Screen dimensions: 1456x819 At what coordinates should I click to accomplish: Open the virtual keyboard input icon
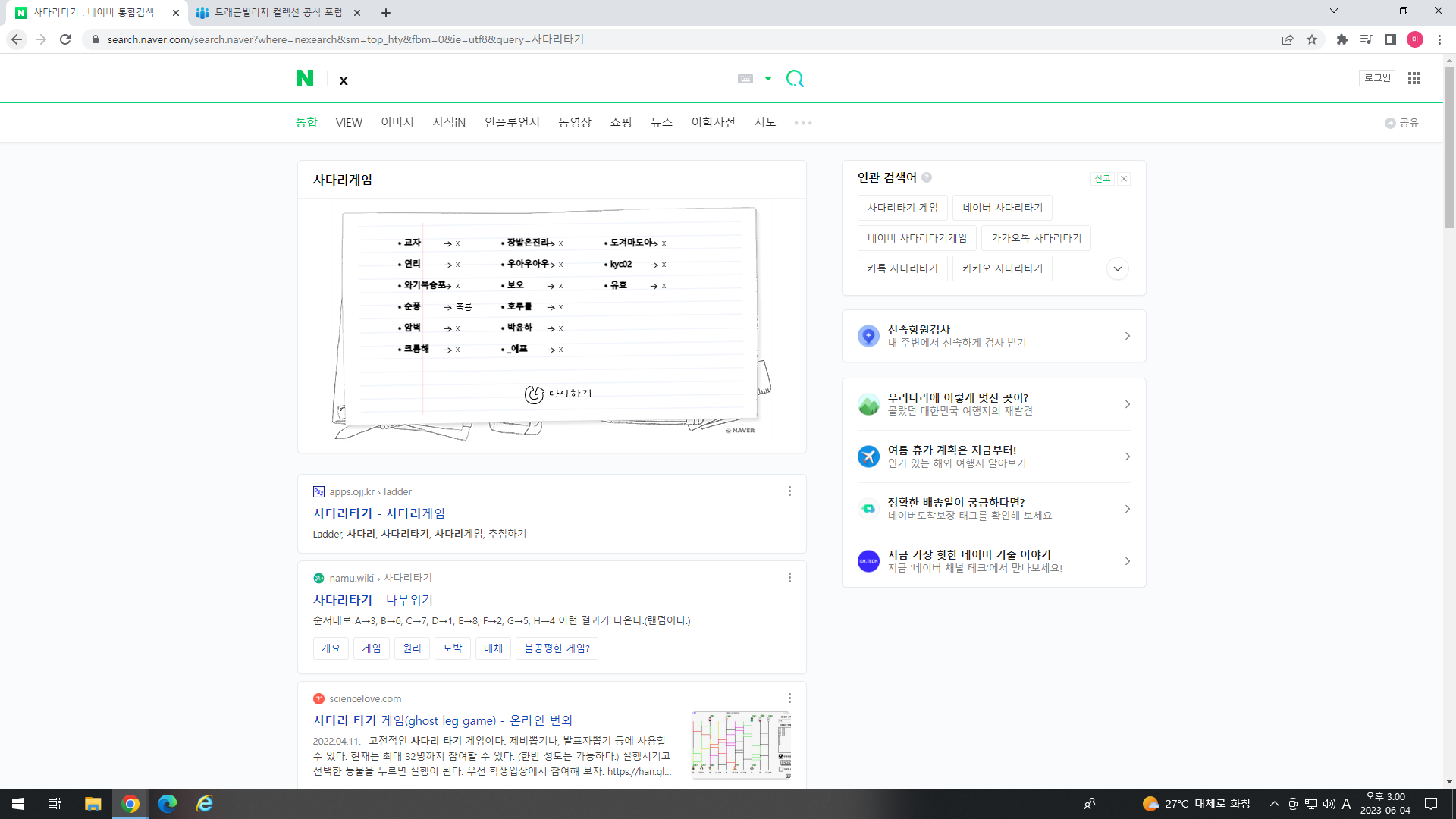point(745,79)
